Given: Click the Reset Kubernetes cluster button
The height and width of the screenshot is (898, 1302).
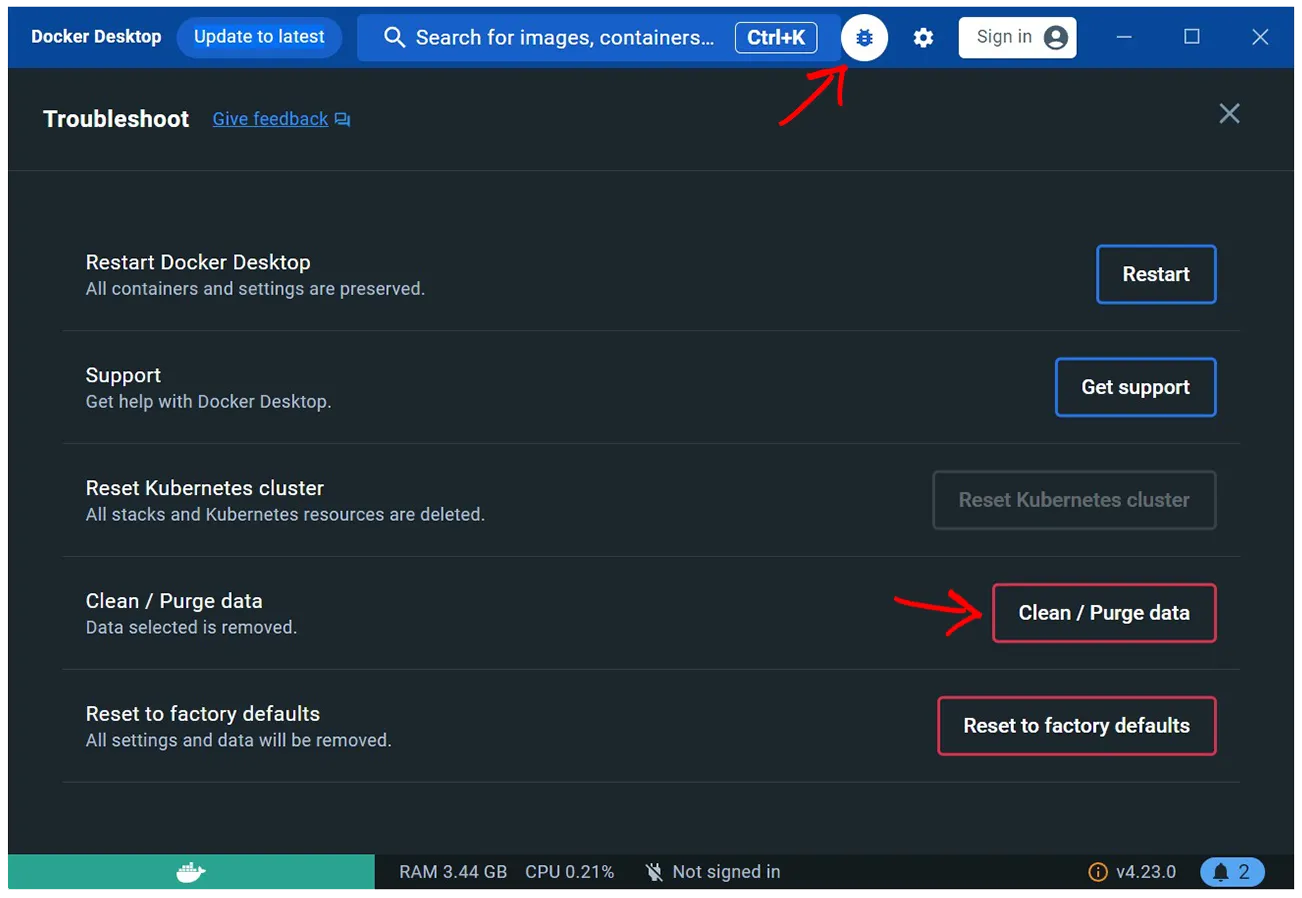Looking at the screenshot, I should [1074, 500].
